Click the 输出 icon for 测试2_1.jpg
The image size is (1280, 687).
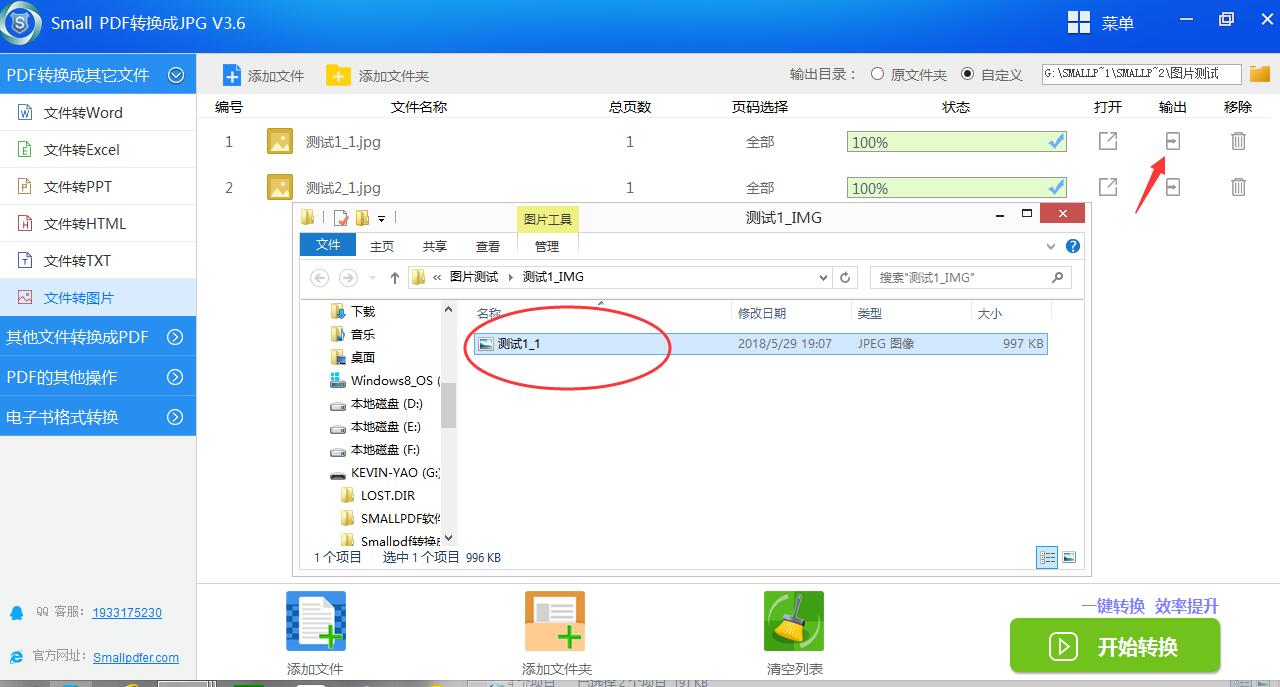pyautogui.click(x=1173, y=186)
